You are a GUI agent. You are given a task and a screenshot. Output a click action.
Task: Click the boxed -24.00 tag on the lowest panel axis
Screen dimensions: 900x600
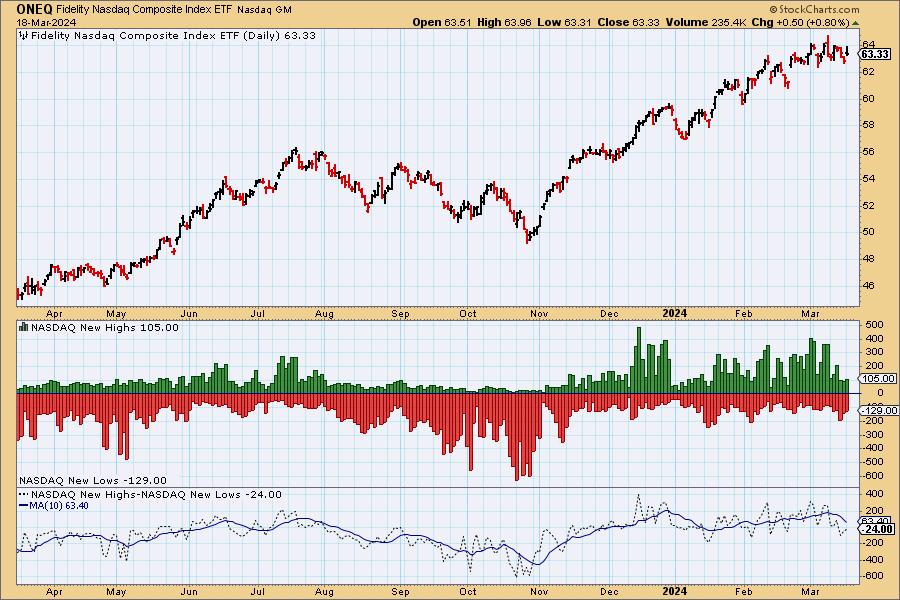(879, 529)
